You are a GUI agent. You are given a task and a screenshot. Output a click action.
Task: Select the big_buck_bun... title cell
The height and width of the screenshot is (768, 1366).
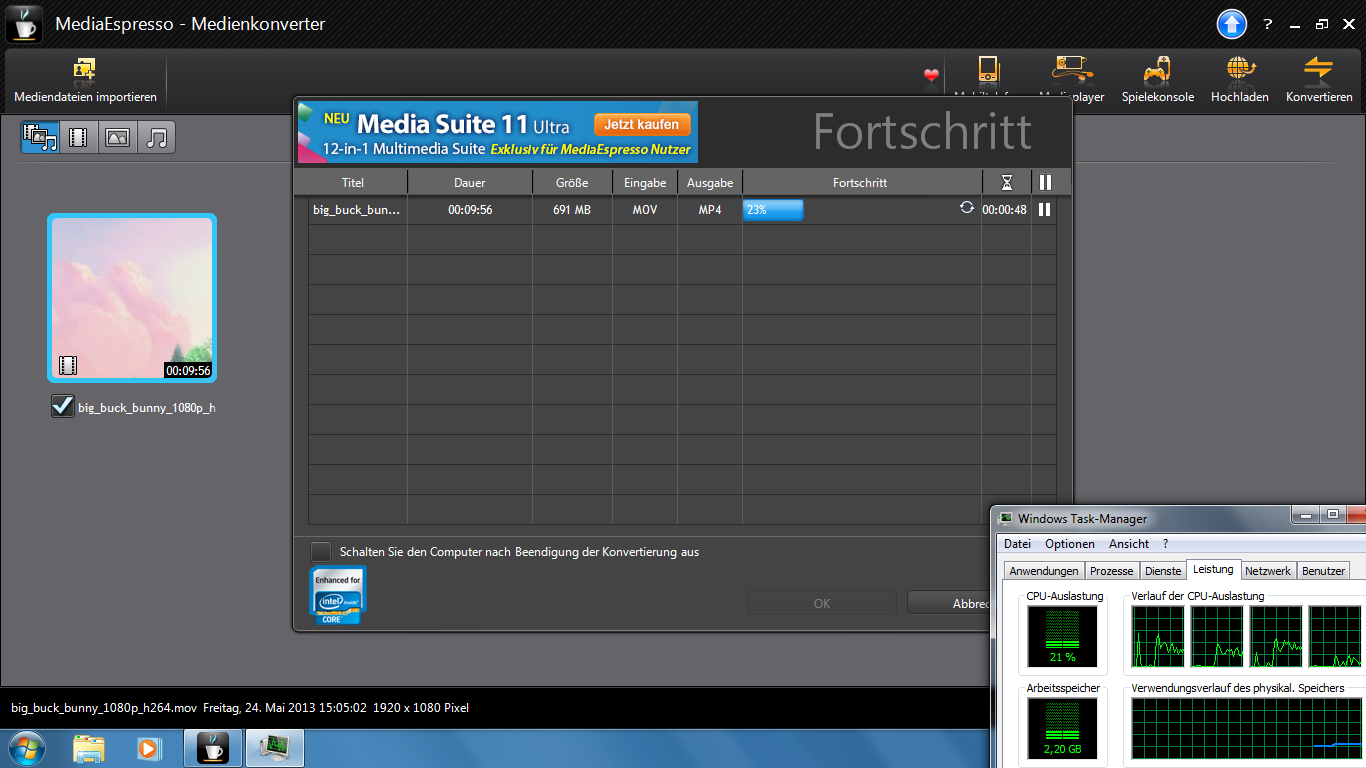click(357, 210)
